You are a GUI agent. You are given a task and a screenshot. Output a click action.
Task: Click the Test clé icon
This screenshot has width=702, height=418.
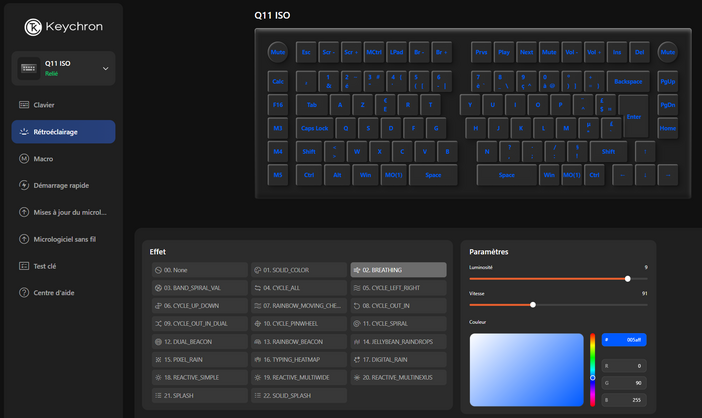click(x=24, y=266)
